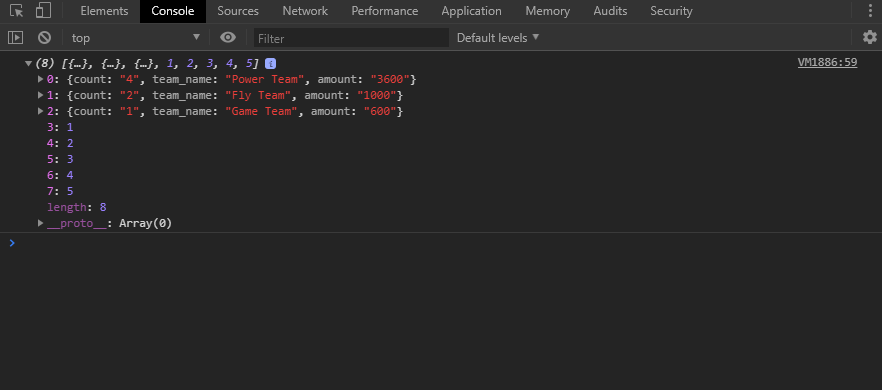Show the console sidebar
Viewport: 882px width, 390px height.
tap(15, 38)
